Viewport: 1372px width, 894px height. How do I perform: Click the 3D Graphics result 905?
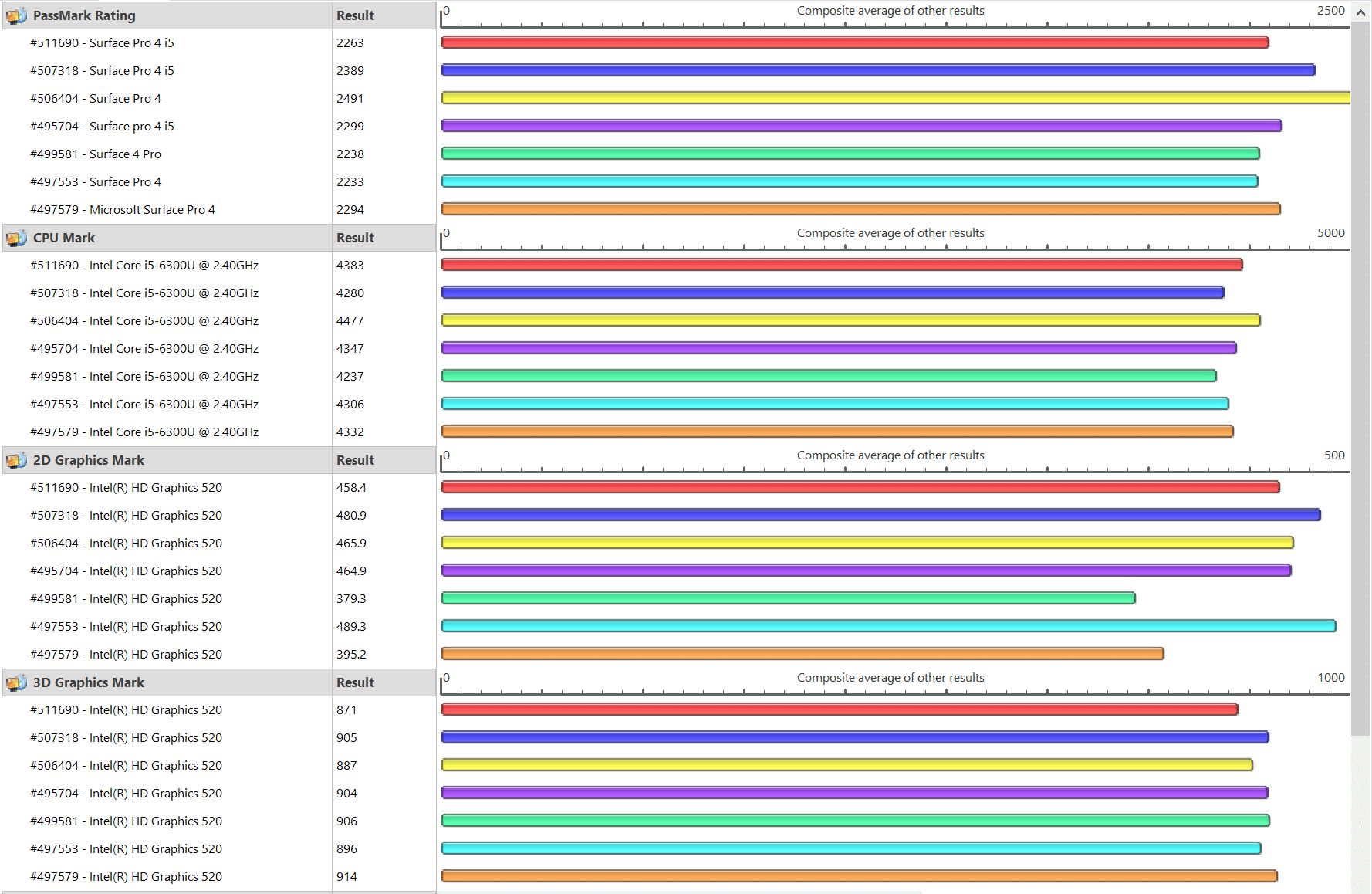(346, 738)
